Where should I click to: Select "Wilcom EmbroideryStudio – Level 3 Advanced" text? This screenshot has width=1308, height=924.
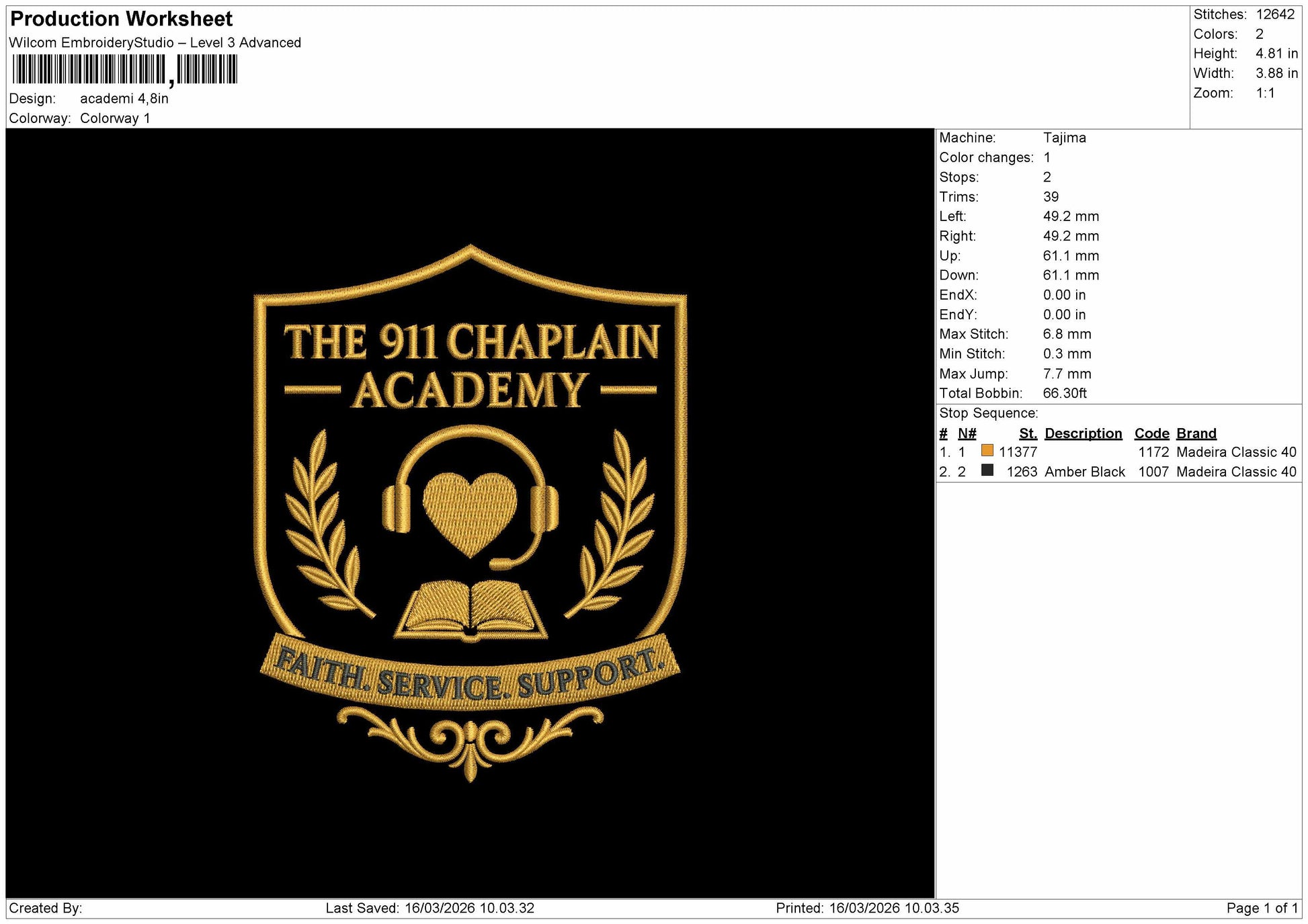pos(155,42)
